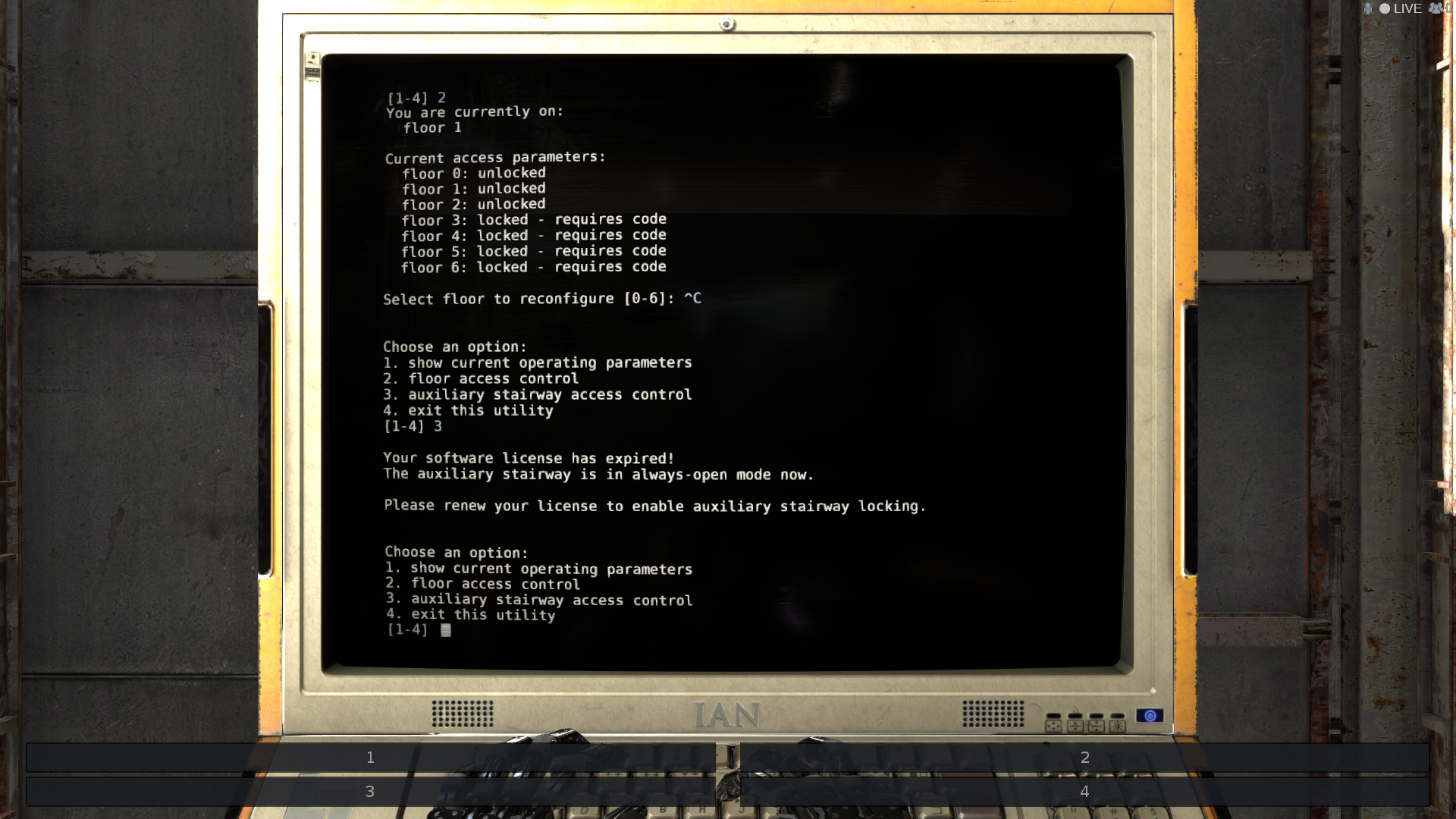The width and height of the screenshot is (1456, 819).
Task: Click "Current access parameters:" heading
Action: click(x=495, y=158)
